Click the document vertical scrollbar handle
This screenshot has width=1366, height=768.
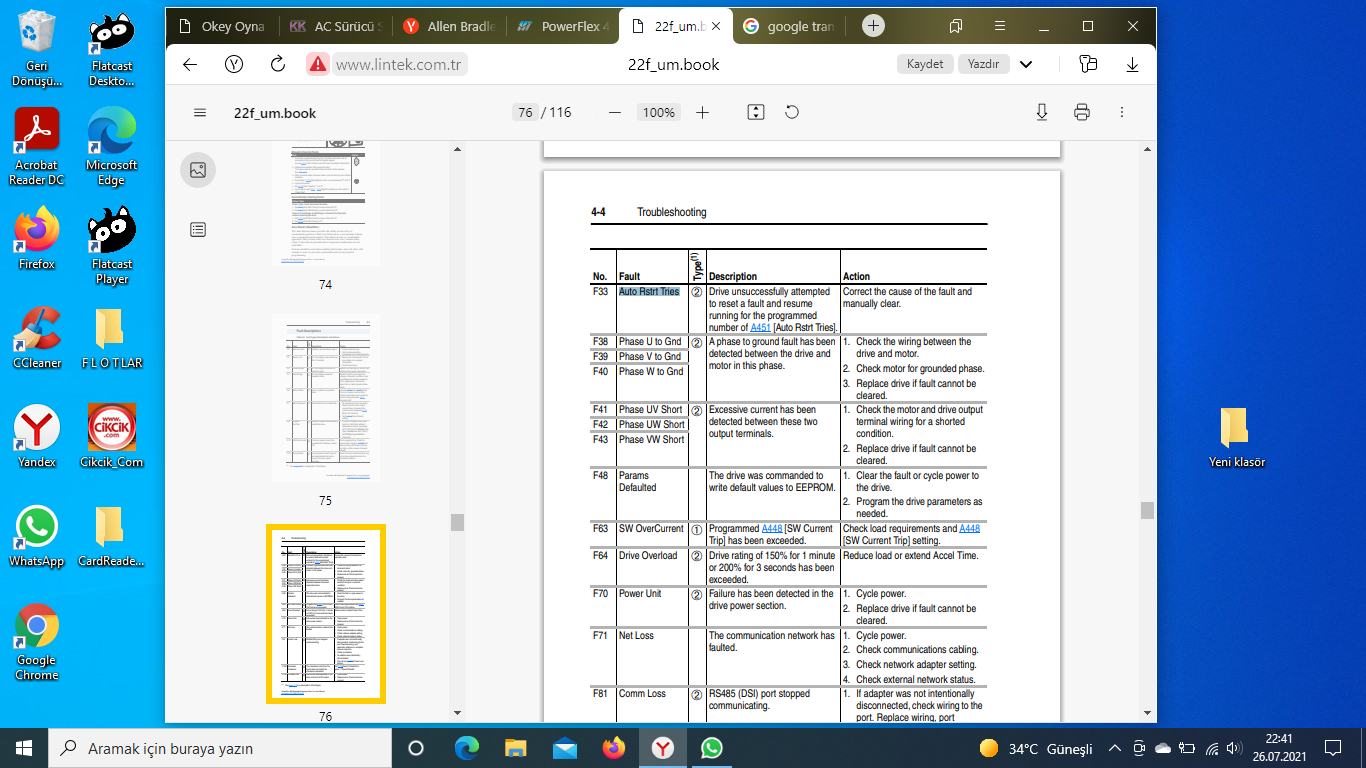pyautogui.click(x=1147, y=510)
